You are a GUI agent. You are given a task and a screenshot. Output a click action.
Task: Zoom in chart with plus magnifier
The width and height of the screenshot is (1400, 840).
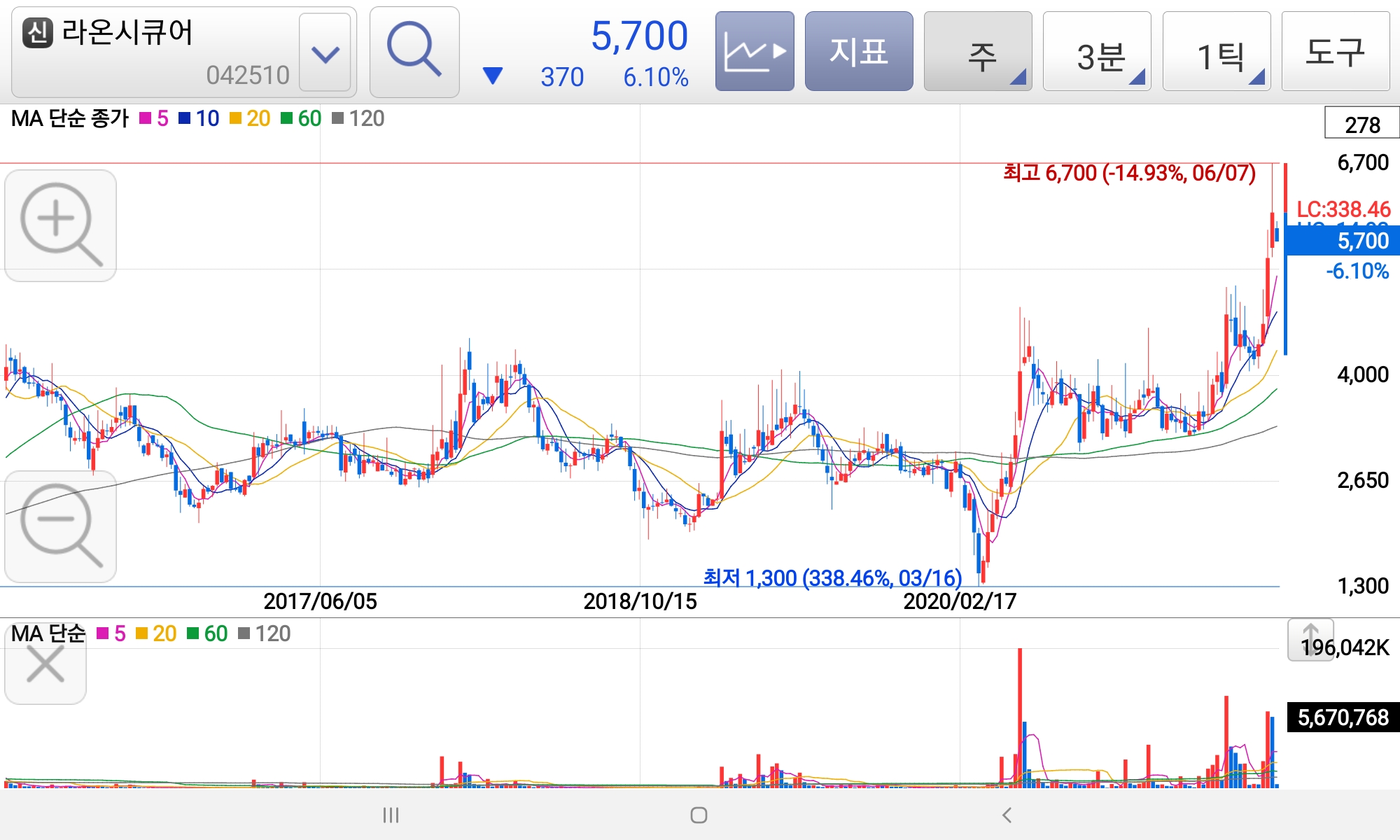click(x=60, y=225)
